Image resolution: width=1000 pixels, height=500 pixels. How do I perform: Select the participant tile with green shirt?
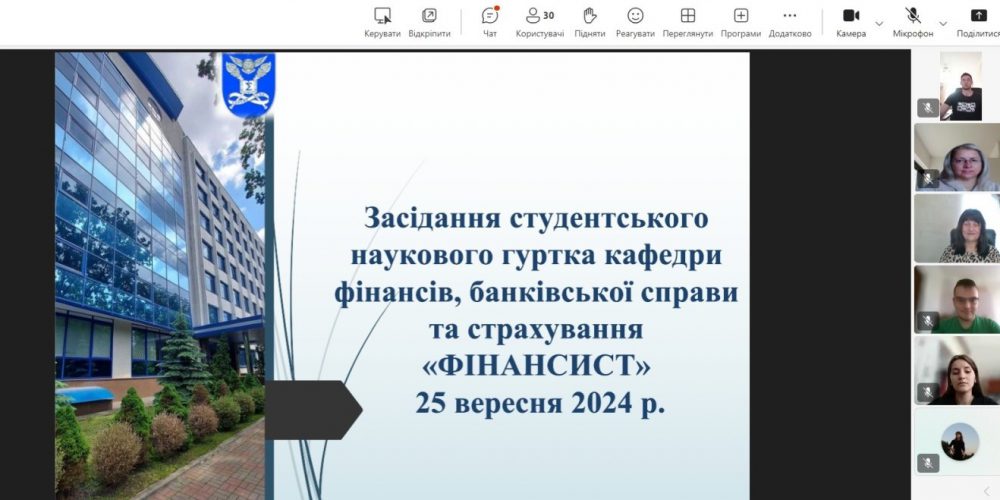tap(956, 299)
